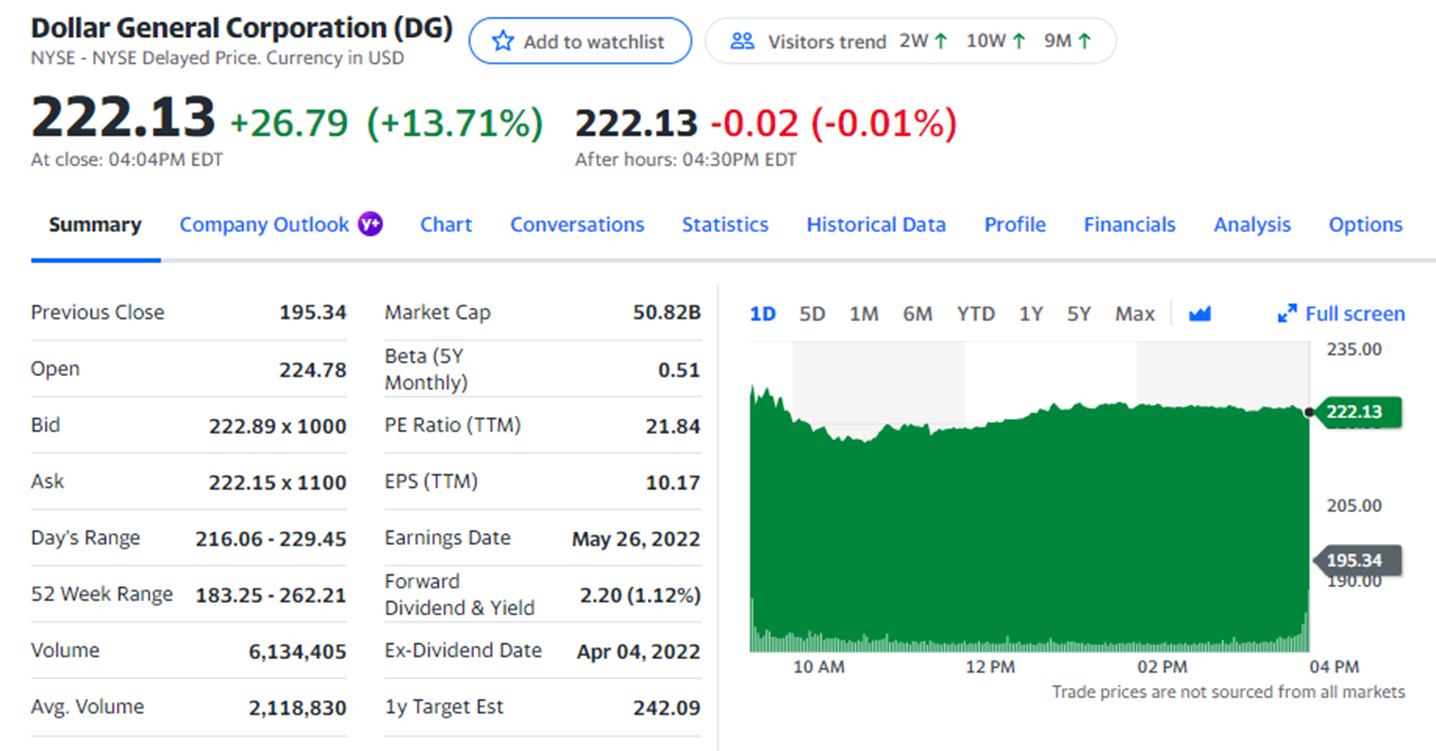This screenshot has width=1436, height=751.
Task: Click the Full screen expand arrows icon
Action: pyautogui.click(x=1287, y=314)
